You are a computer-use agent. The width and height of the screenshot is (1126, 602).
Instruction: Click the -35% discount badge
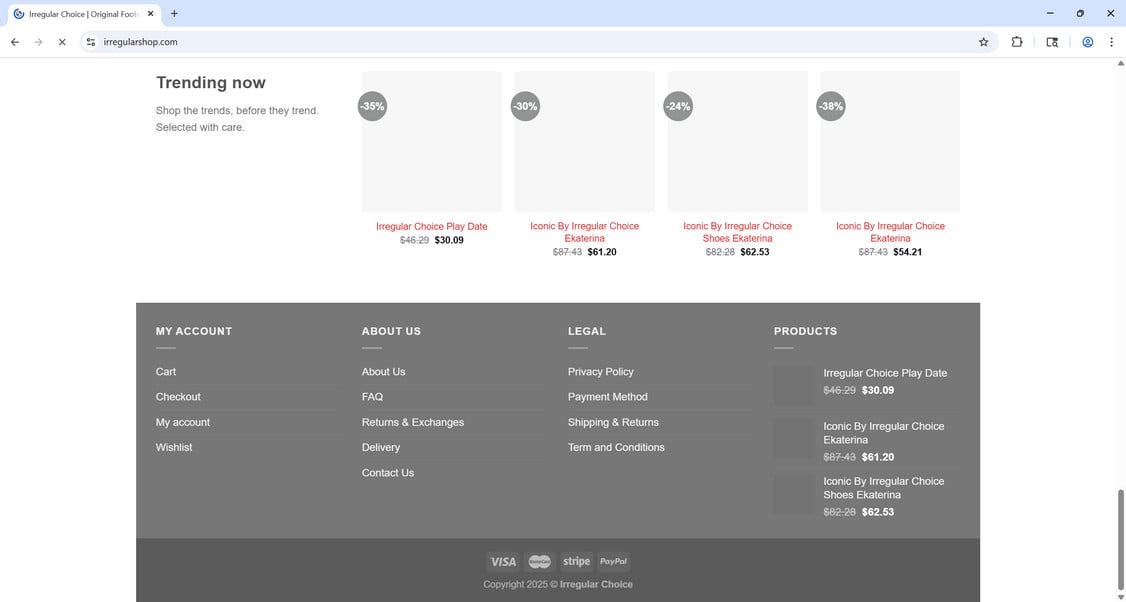pos(372,106)
